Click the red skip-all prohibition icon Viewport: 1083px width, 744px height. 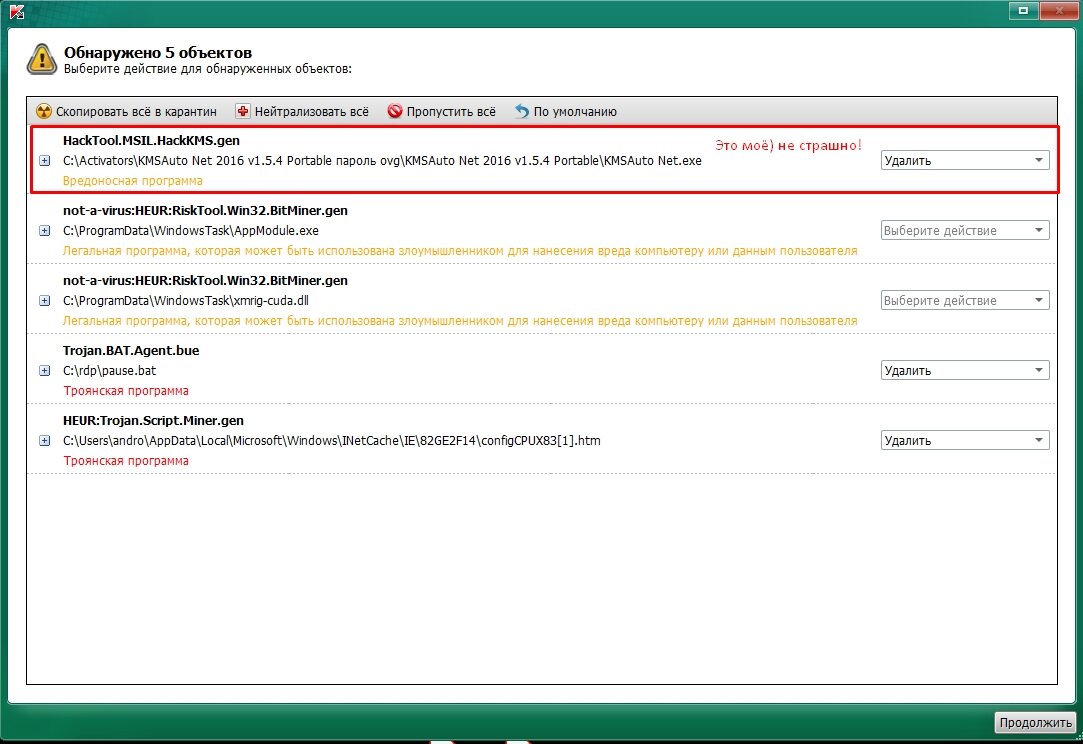394,111
